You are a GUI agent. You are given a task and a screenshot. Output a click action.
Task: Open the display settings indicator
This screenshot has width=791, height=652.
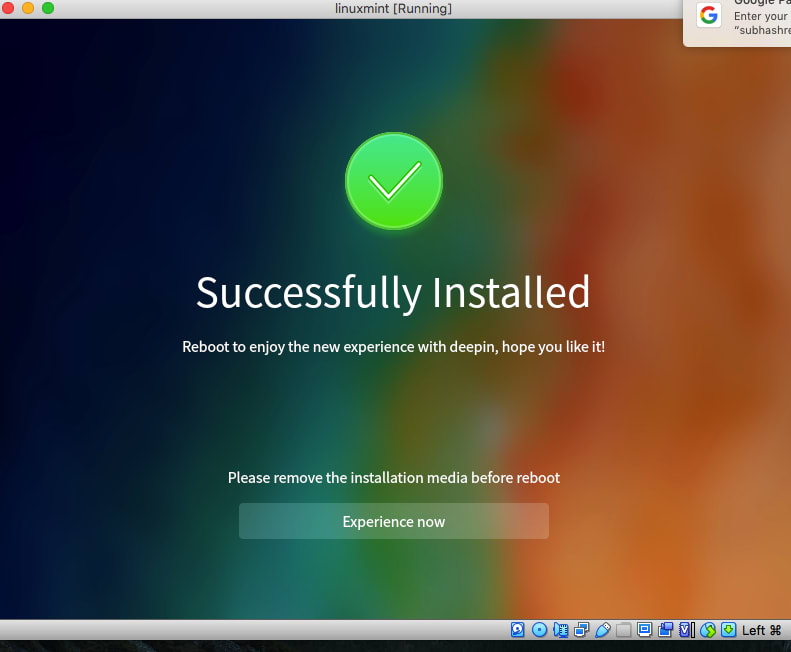[x=644, y=630]
